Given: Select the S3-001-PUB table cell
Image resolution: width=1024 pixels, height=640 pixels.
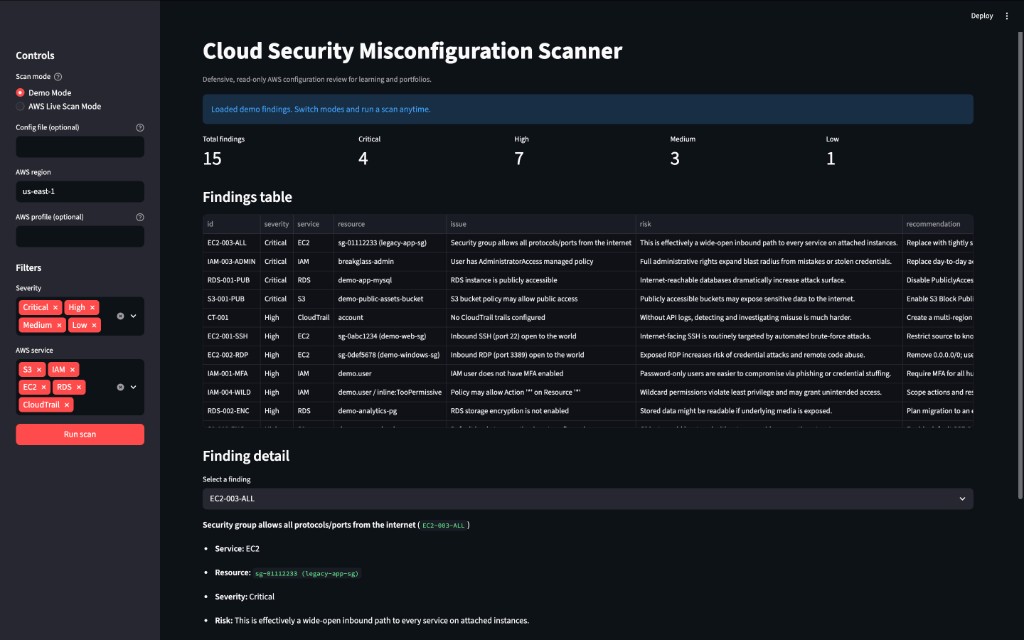Looking at the screenshot, I should click(x=231, y=299).
